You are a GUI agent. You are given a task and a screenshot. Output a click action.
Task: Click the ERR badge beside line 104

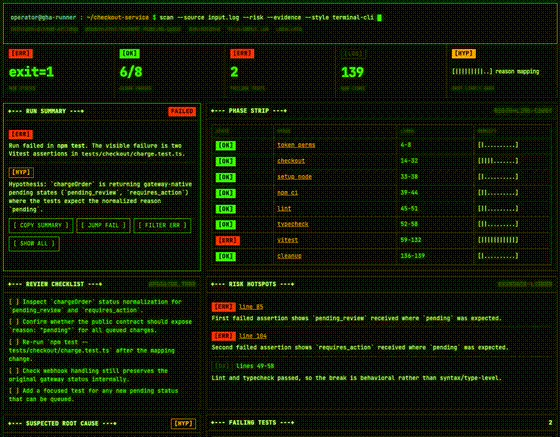pos(224,336)
